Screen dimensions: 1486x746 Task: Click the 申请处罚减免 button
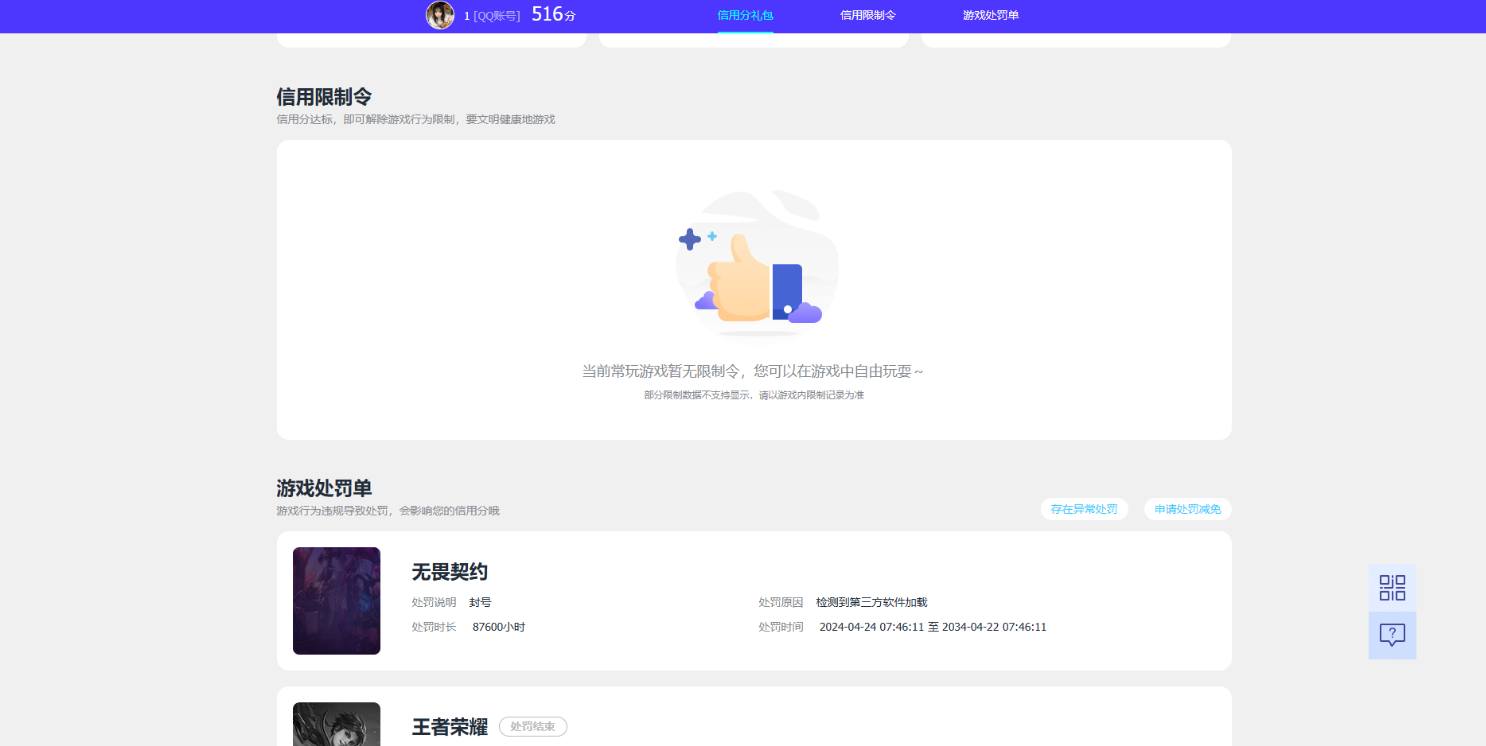[x=1188, y=509]
